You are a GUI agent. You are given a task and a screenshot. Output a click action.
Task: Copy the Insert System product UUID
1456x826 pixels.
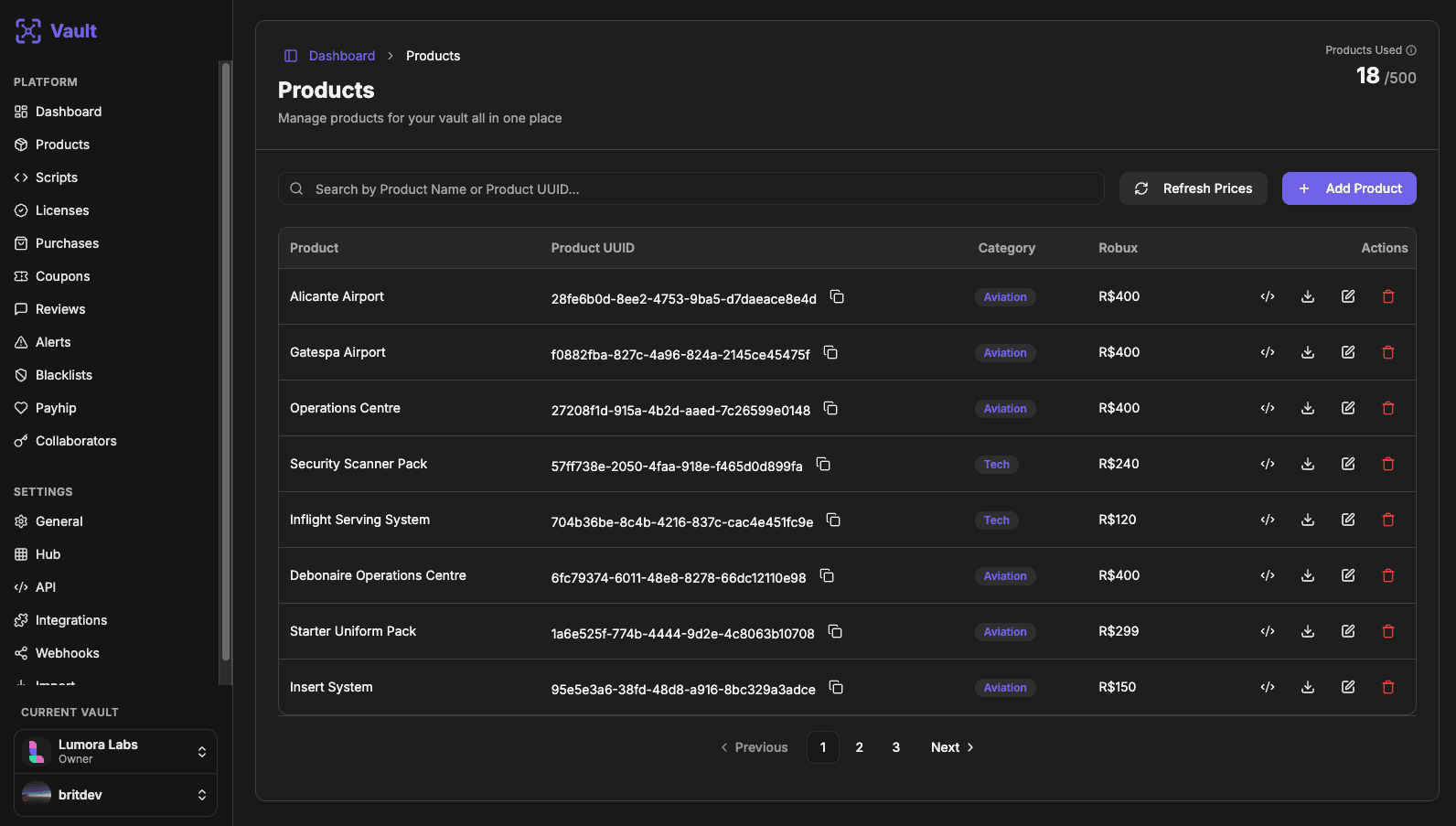tap(836, 687)
